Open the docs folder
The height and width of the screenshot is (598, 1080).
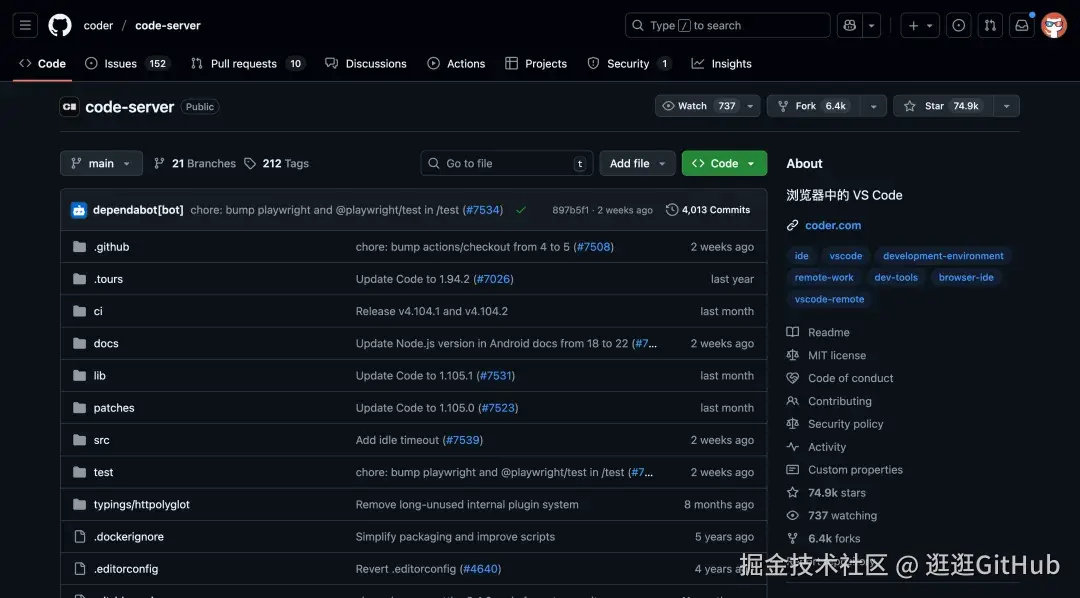(x=106, y=343)
